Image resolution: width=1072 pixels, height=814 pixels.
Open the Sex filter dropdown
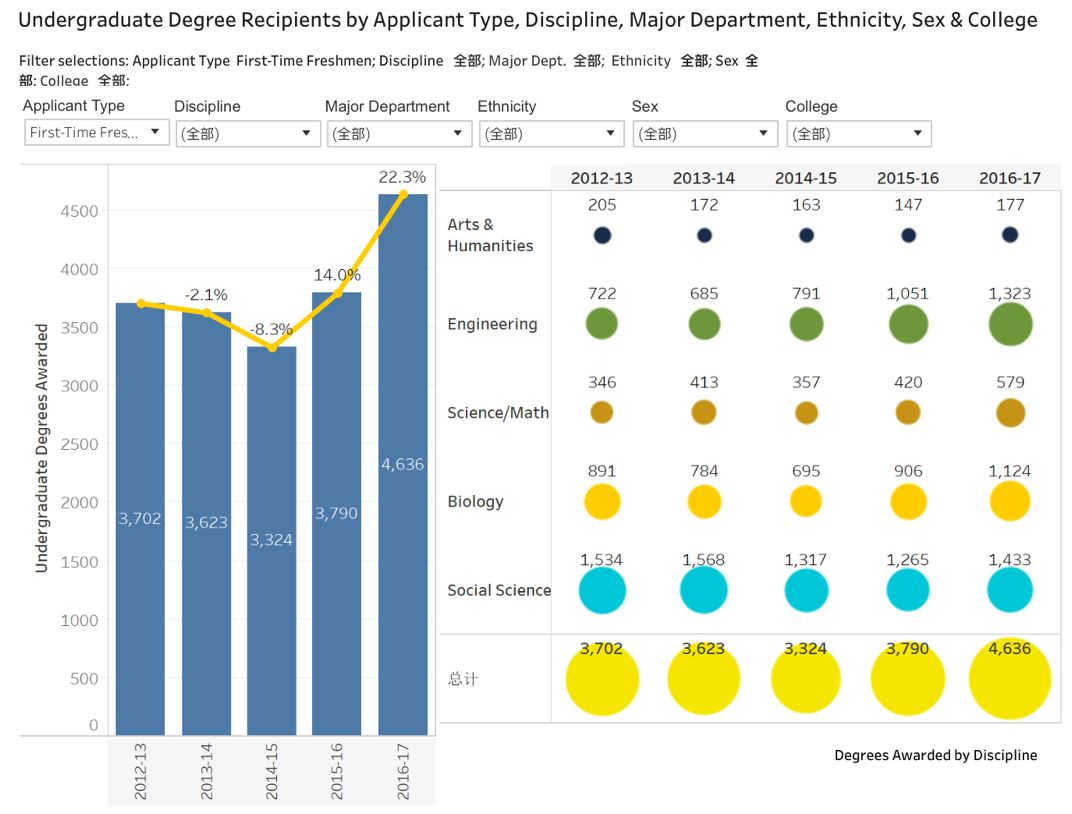pos(706,133)
